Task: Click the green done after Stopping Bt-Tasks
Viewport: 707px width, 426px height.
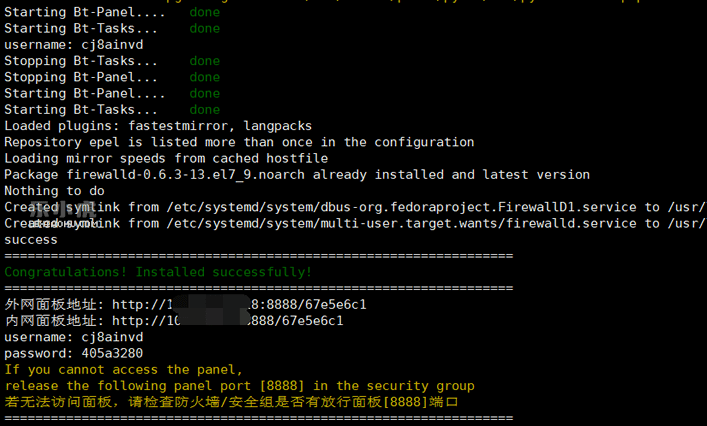Action: pyautogui.click(x=205, y=61)
